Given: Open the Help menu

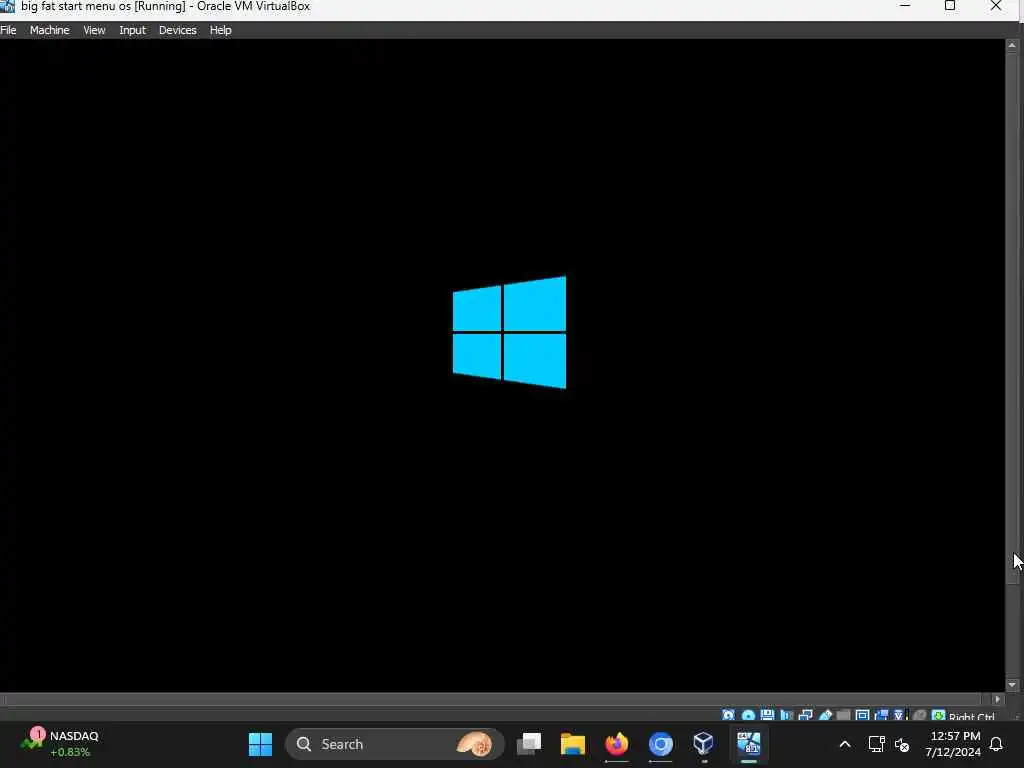Looking at the screenshot, I should 221,30.
